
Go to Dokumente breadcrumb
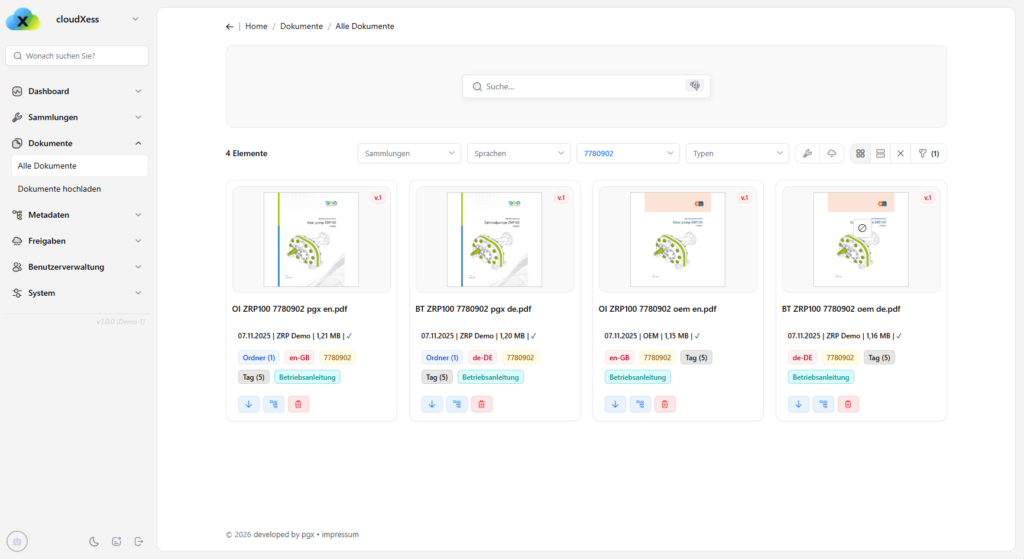(x=301, y=26)
